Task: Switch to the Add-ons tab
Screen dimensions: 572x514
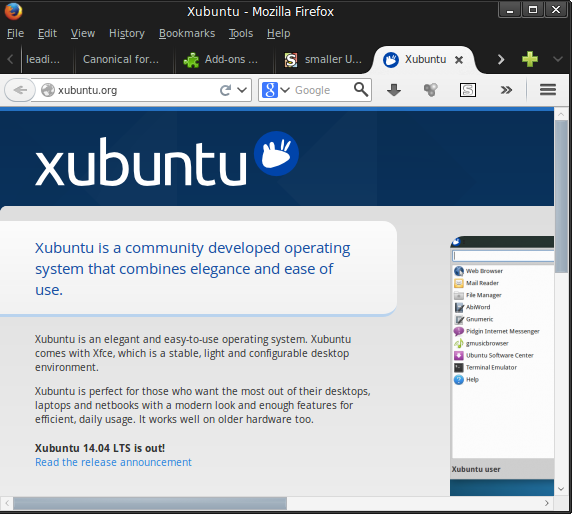Action: click(224, 59)
